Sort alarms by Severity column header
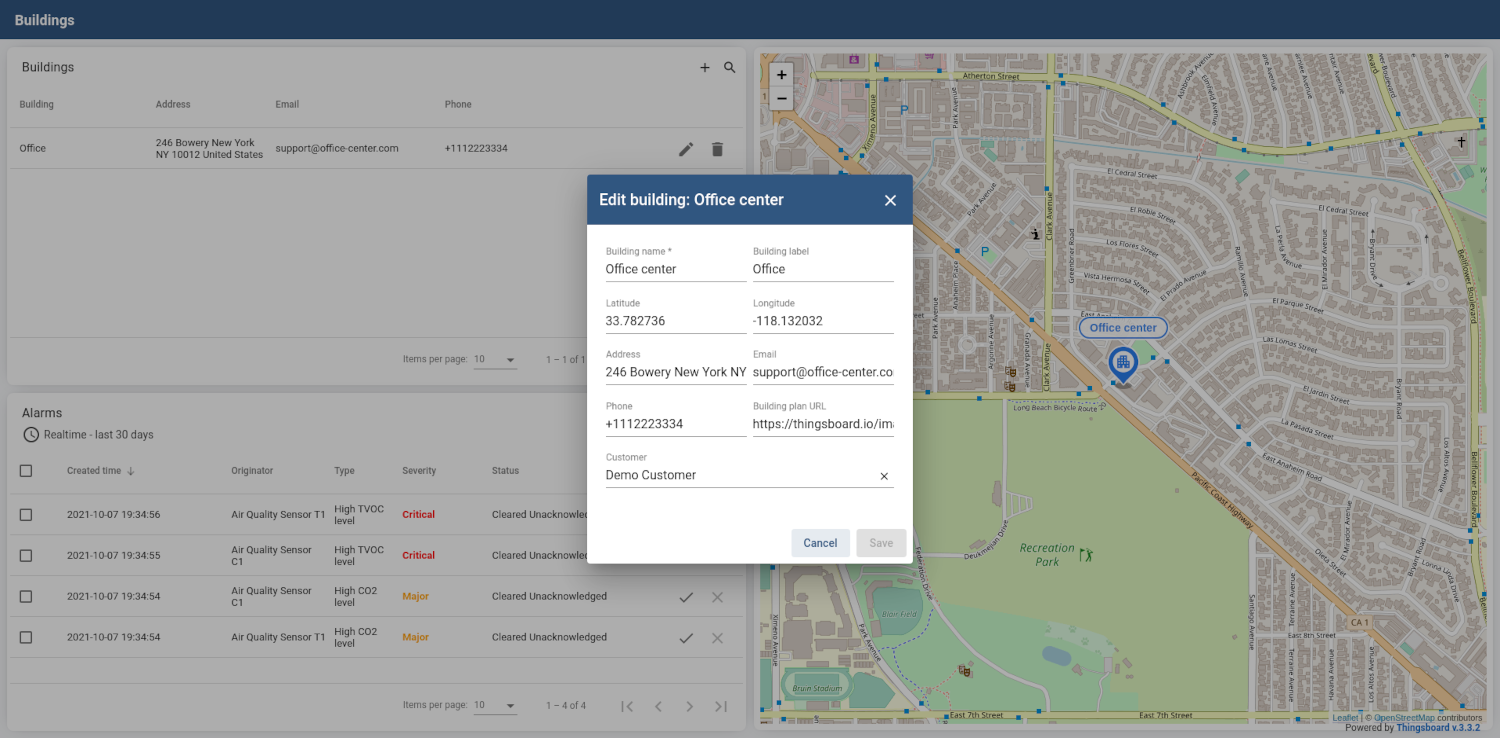The image size is (1500, 738). pyautogui.click(x=419, y=471)
